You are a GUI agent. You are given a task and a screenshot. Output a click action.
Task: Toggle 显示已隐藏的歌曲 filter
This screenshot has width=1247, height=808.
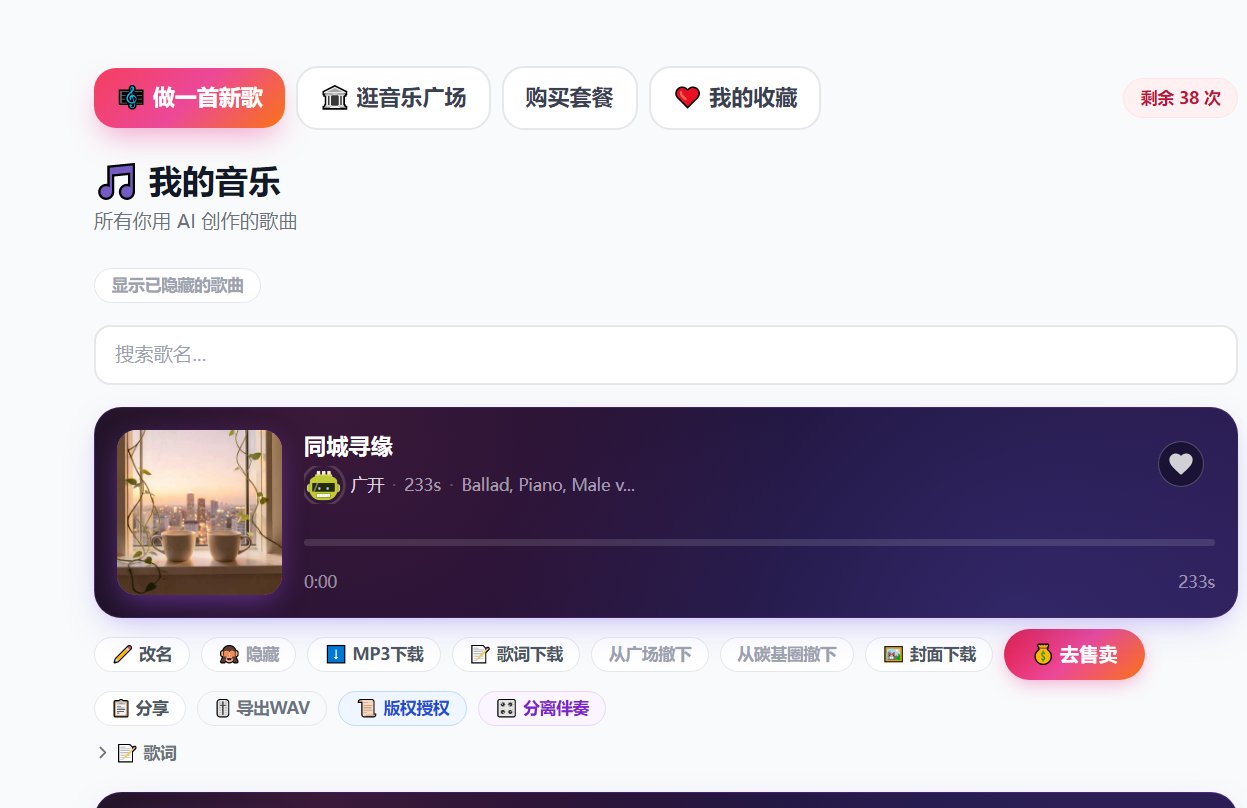click(x=177, y=285)
